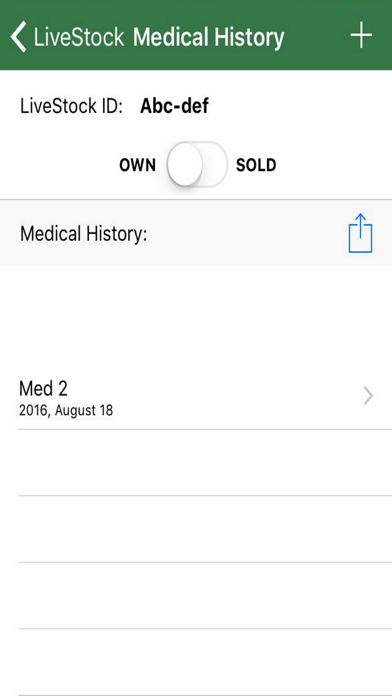Select the Abc-def livestock ID value
This screenshot has width=392, height=696.
[174, 107]
